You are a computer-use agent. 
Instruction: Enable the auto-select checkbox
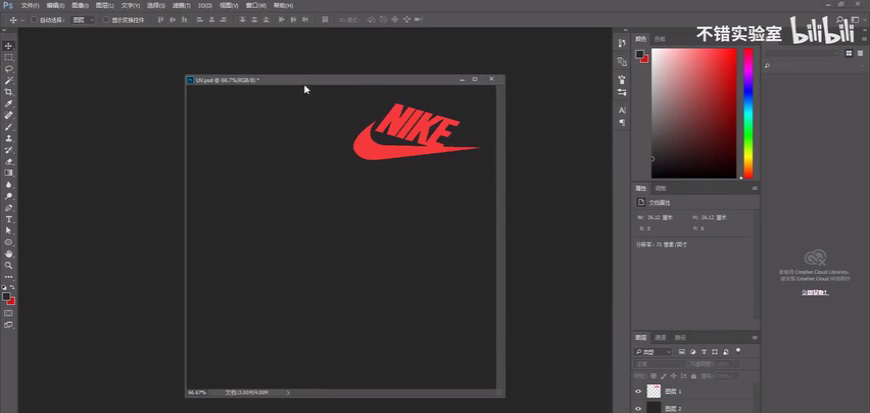[x=34, y=19]
